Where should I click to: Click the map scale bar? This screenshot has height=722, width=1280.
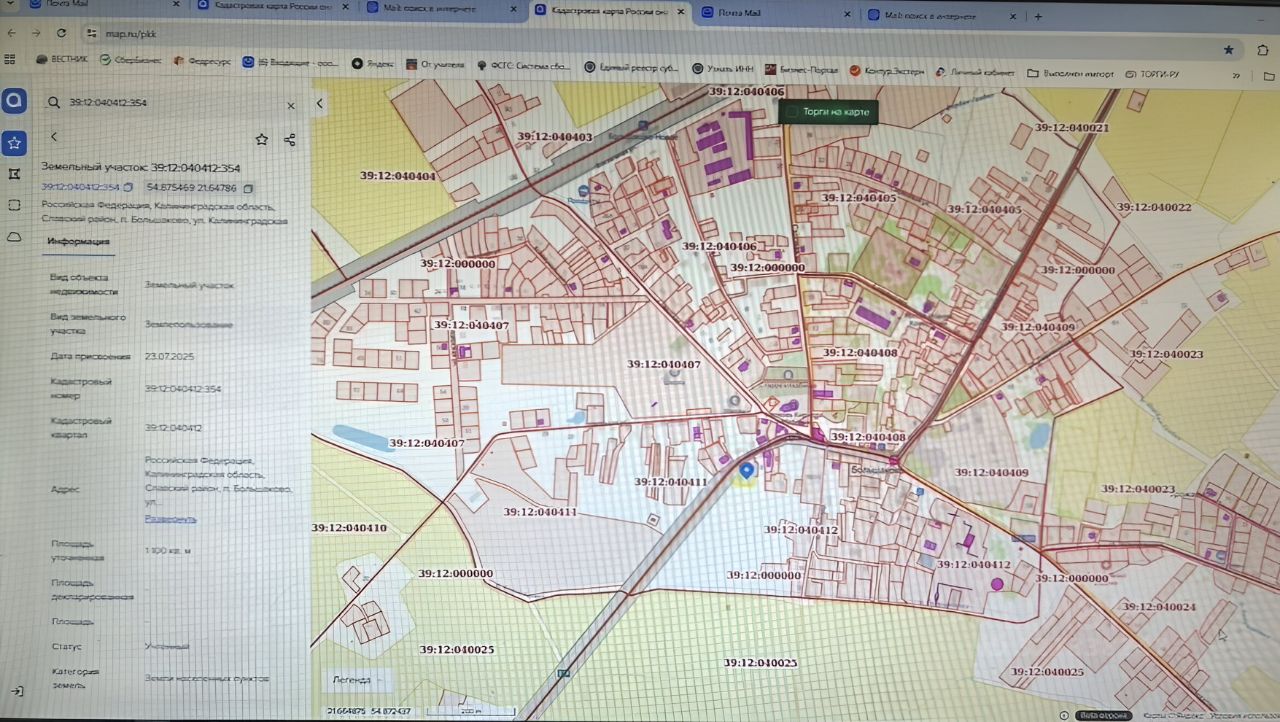[x=471, y=710]
